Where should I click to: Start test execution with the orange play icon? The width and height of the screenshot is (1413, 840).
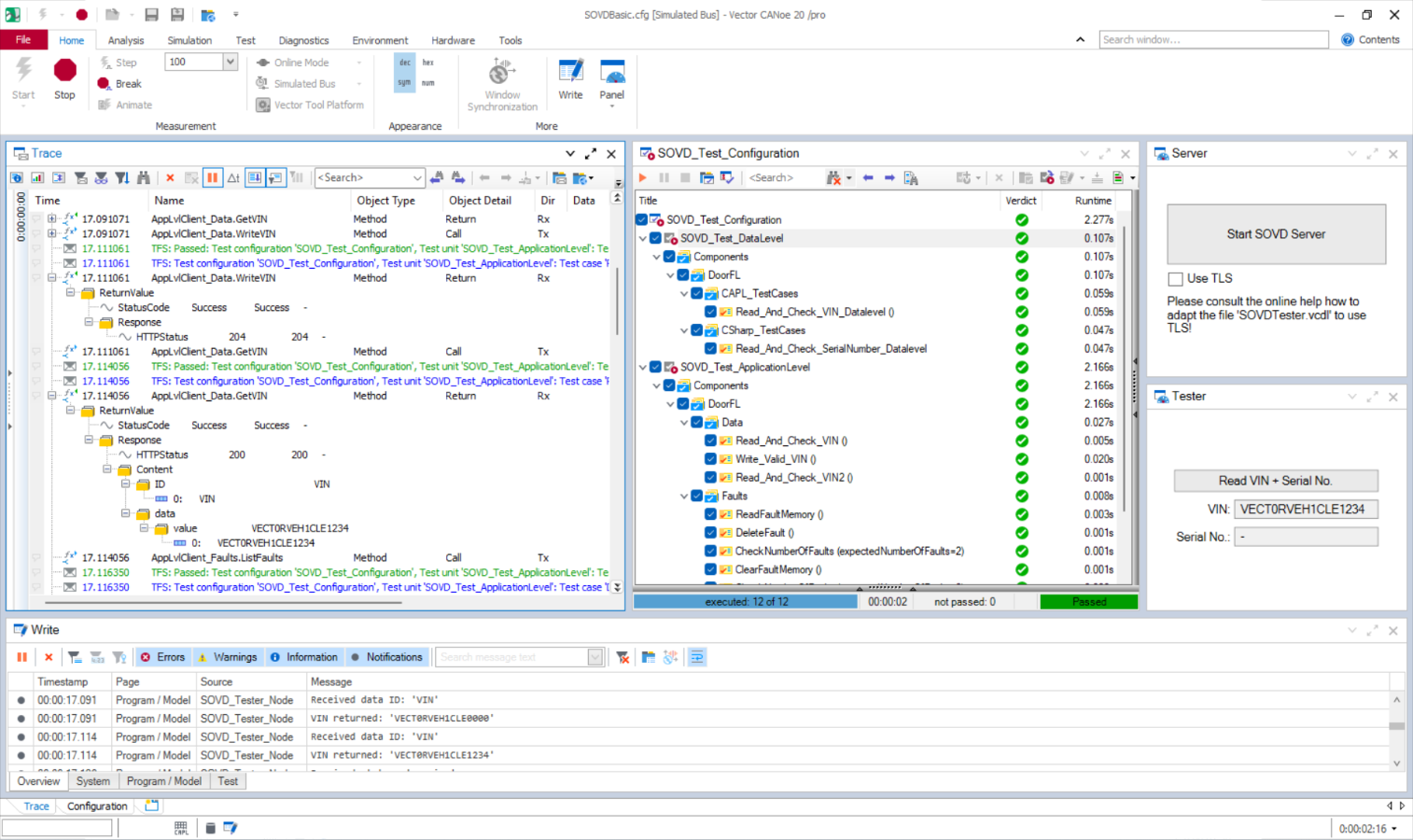click(643, 177)
